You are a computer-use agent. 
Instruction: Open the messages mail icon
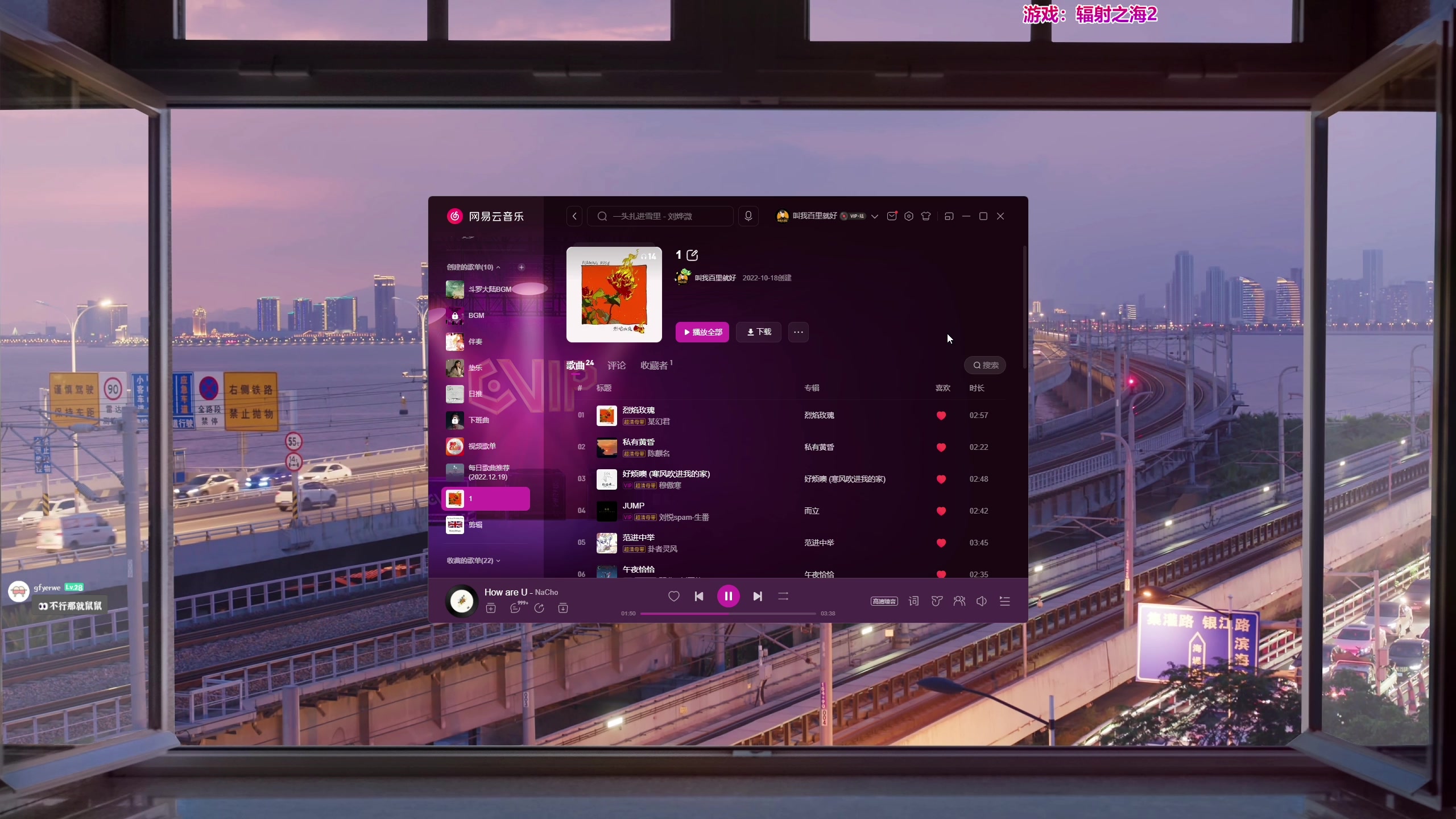coord(892,216)
